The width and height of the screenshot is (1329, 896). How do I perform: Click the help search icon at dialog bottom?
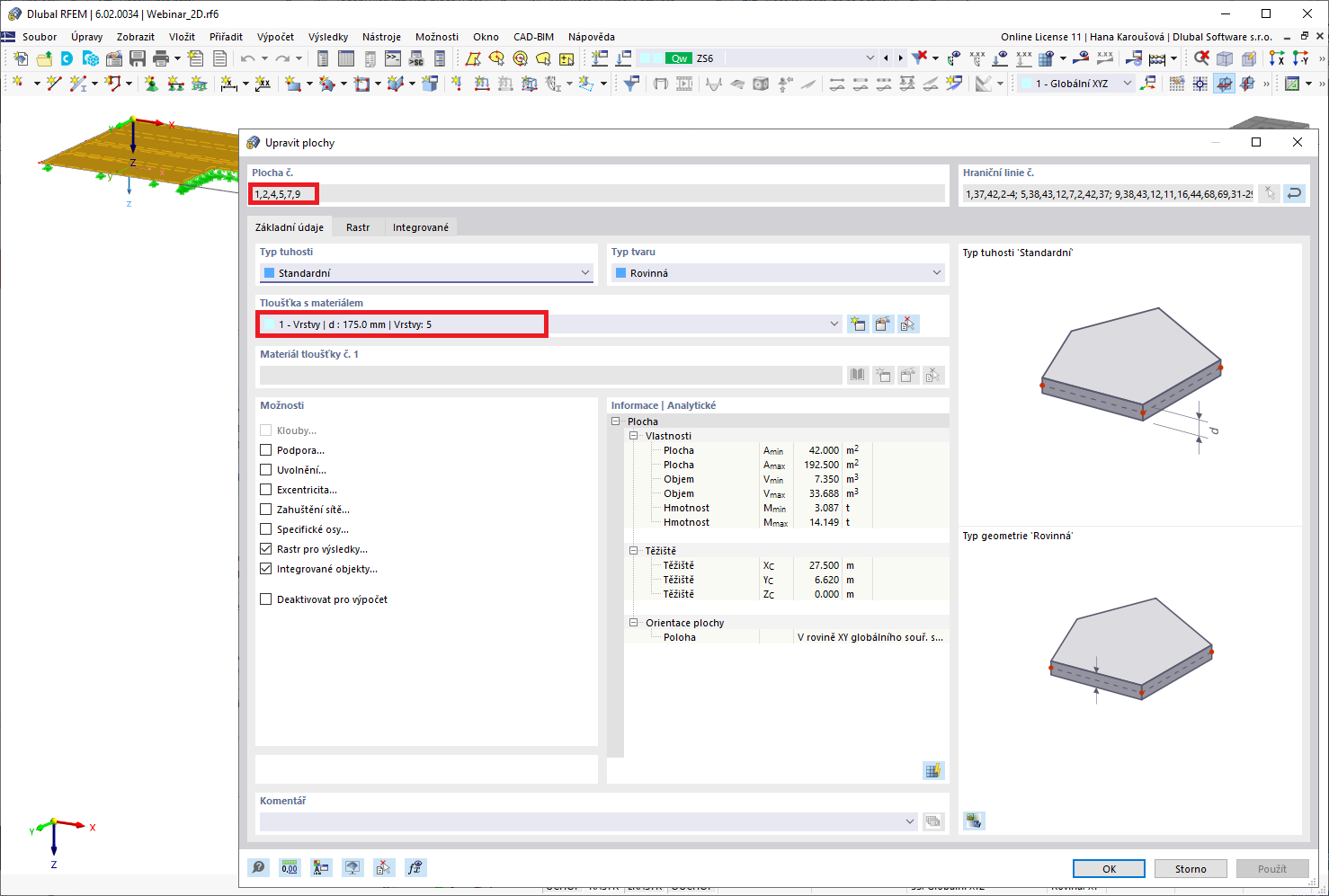pyautogui.click(x=258, y=867)
